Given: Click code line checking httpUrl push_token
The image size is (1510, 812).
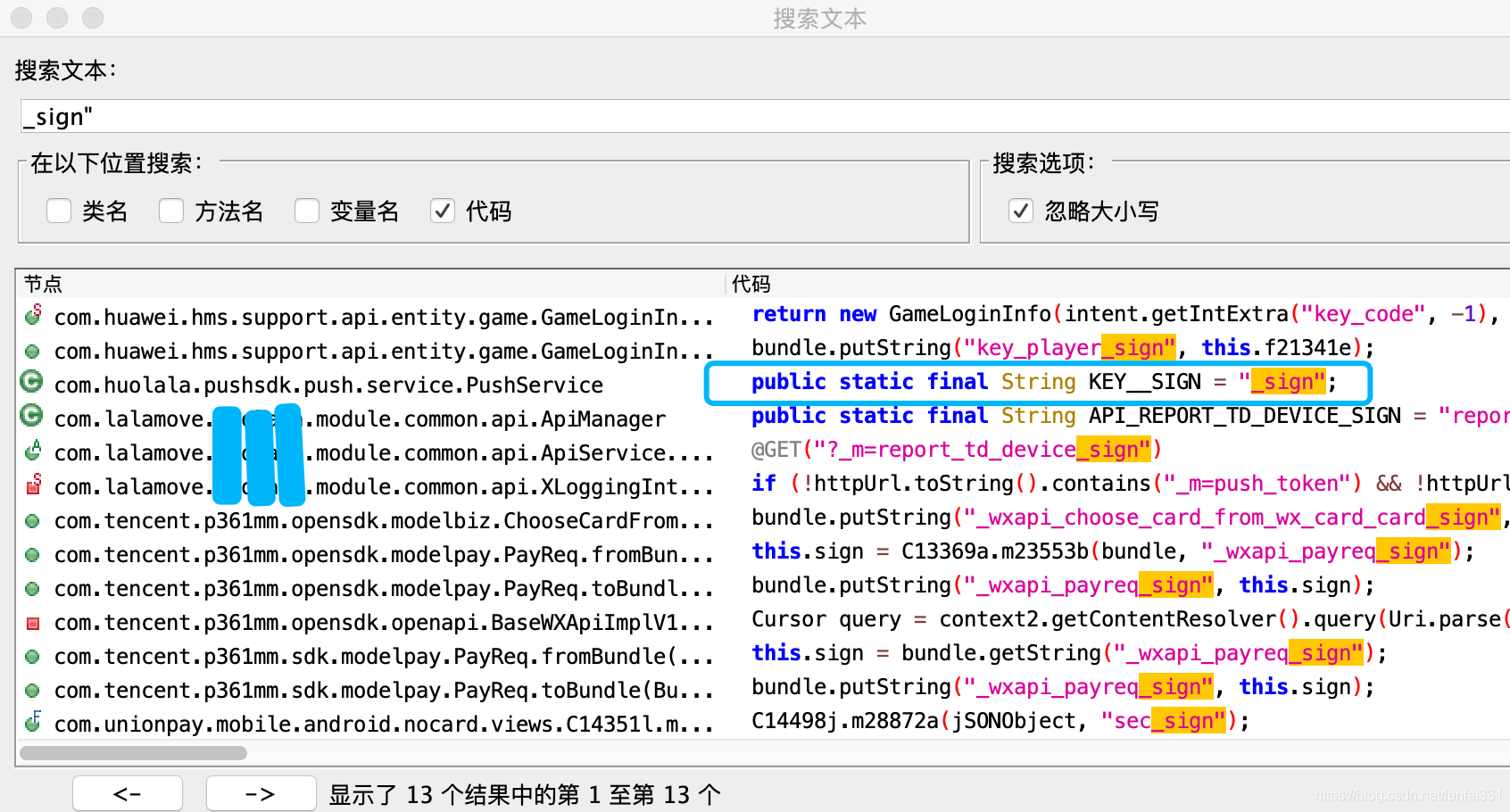Looking at the screenshot, I should click(1130, 484).
